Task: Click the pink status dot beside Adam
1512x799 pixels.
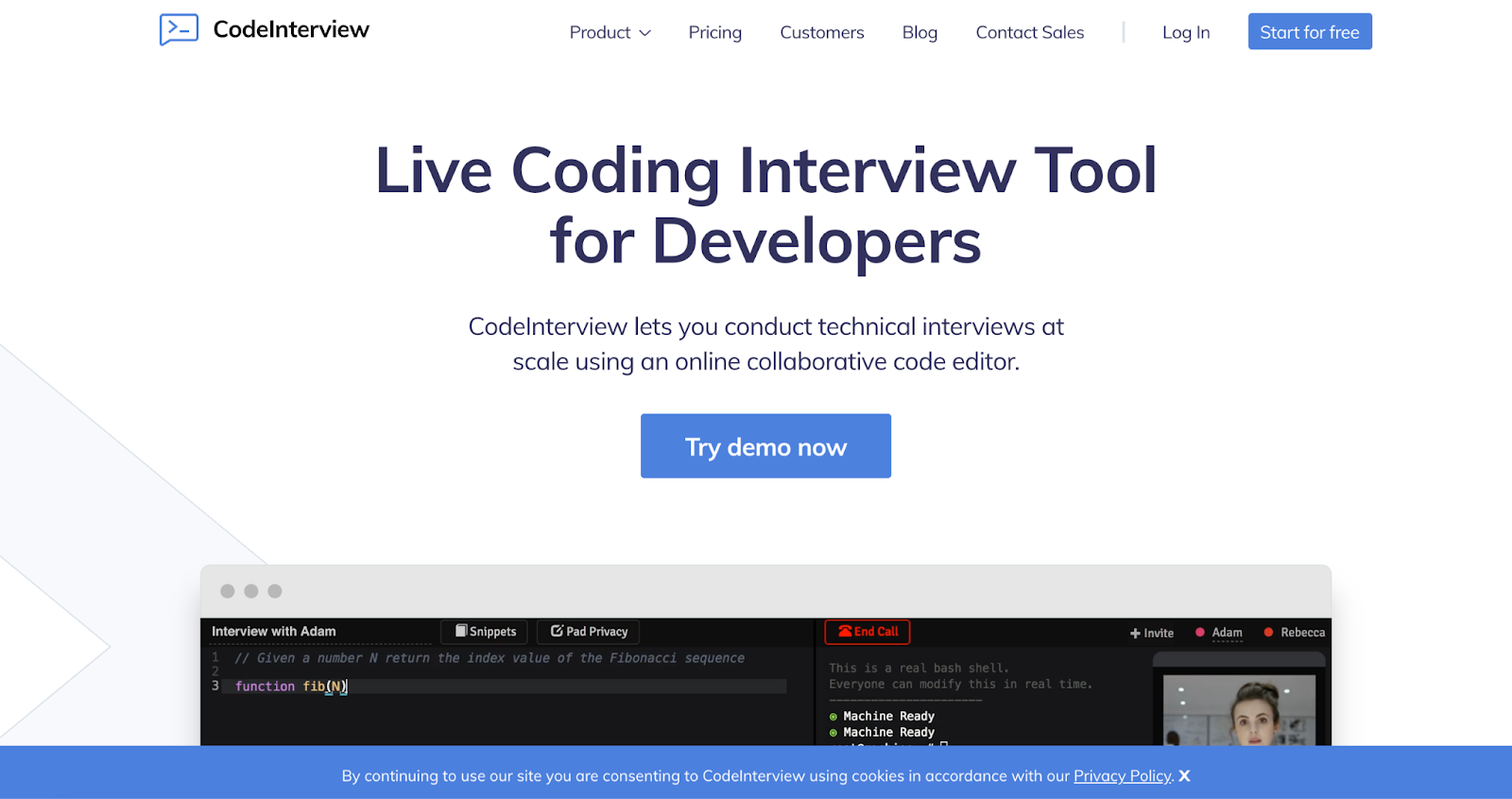Action: click(x=1200, y=633)
